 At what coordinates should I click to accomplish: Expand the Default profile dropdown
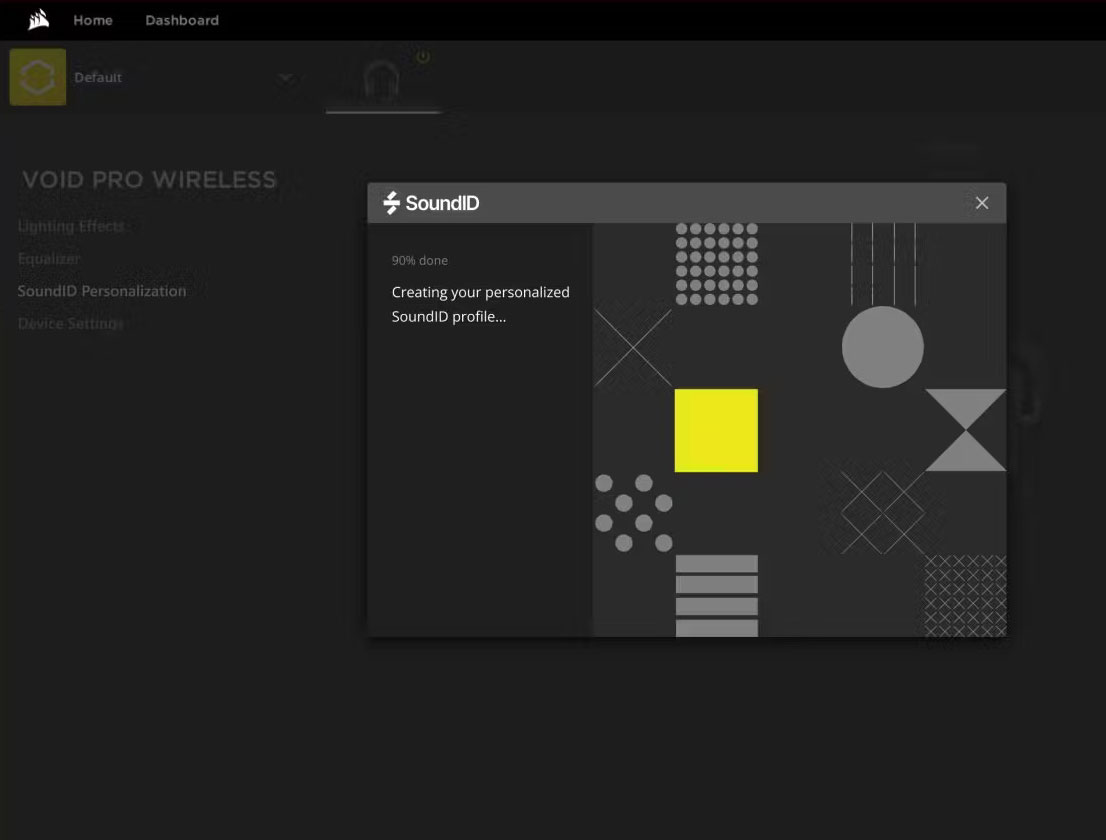click(285, 77)
